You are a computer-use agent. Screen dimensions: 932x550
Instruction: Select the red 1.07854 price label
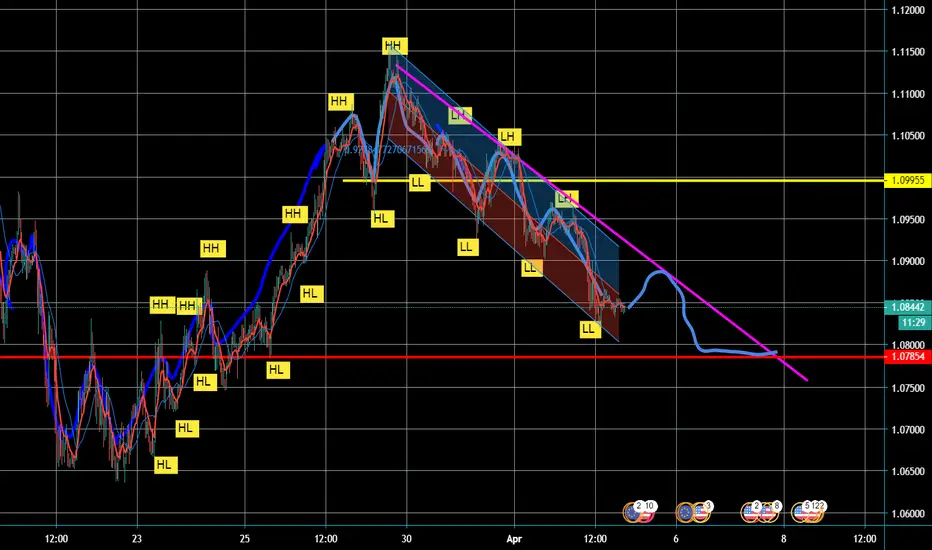tap(908, 357)
